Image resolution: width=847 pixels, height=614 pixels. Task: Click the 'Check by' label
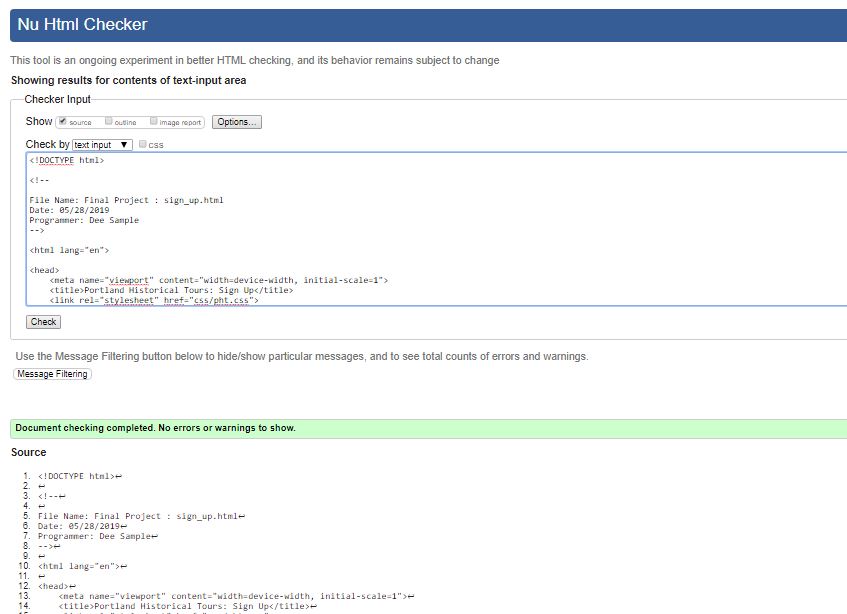tap(48, 145)
